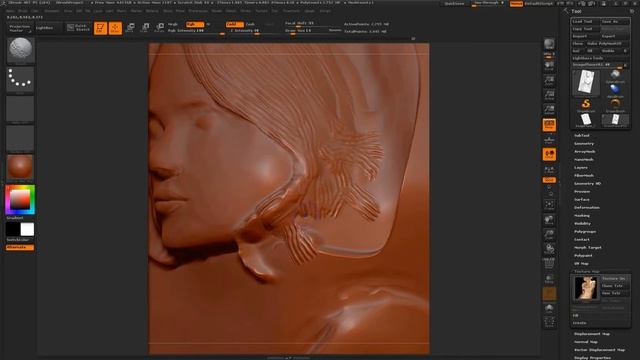Expand the Displacement Map subpalette

pyautogui.click(x=591, y=334)
